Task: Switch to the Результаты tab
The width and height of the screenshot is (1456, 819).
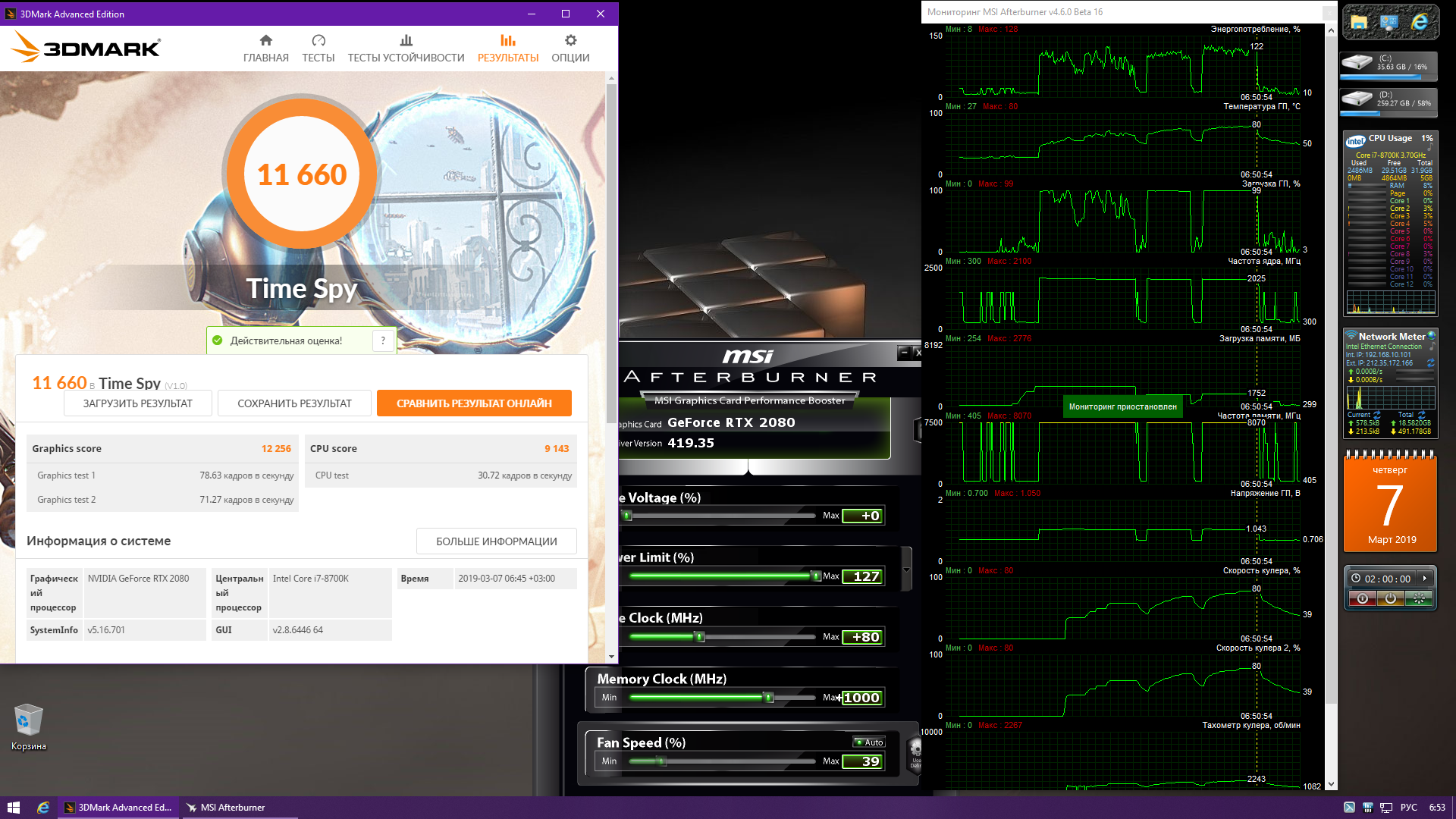Action: [508, 48]
